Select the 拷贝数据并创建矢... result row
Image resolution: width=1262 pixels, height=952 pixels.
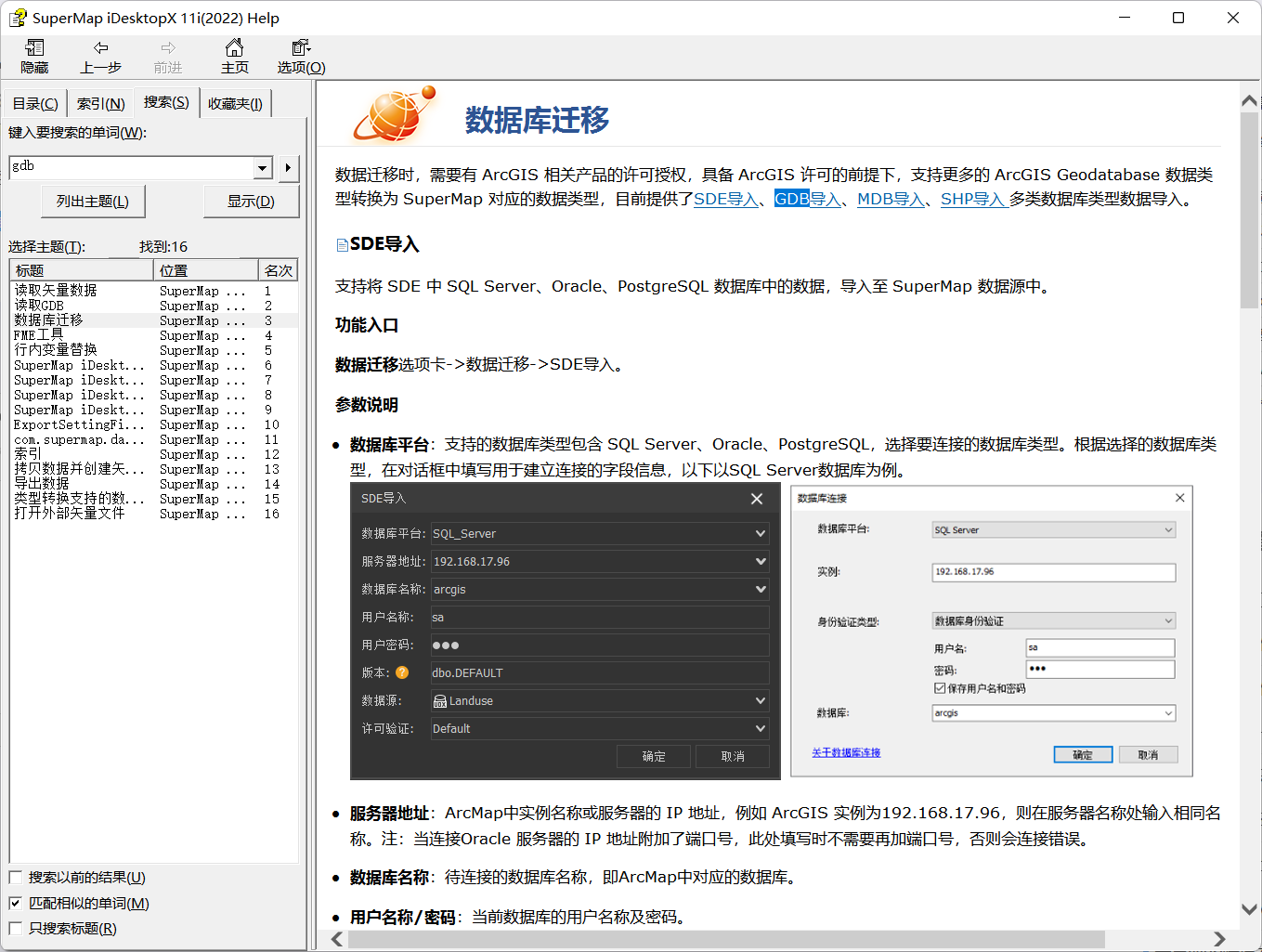[154, 469]
